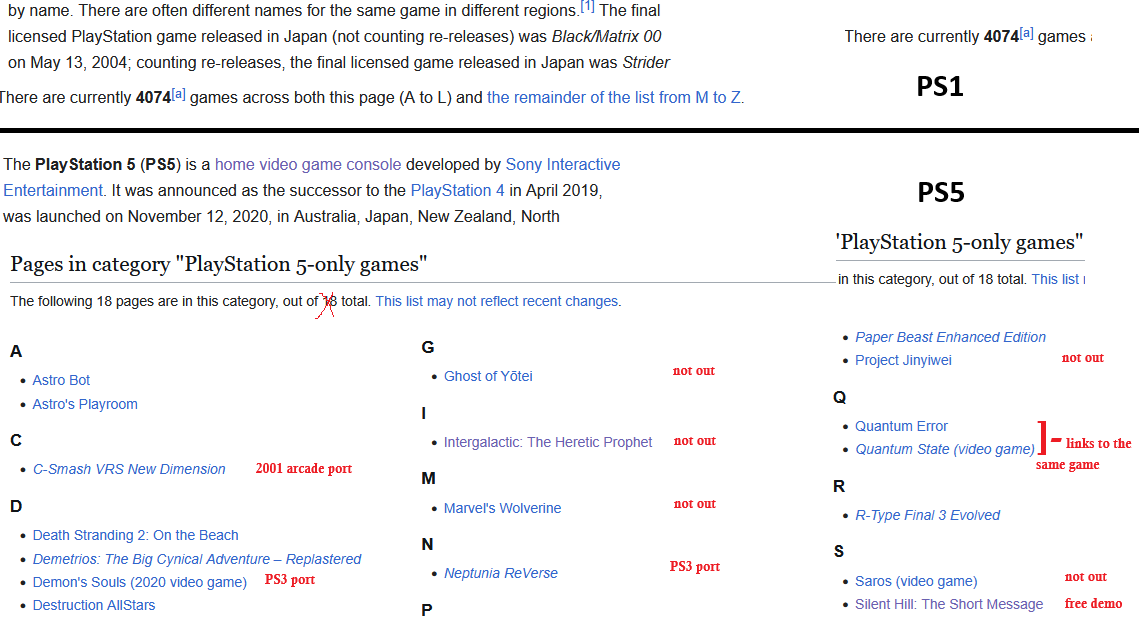1139x632 pixels.
Task: Open the Ghost of Yōtei link
Action: [488, 376]
